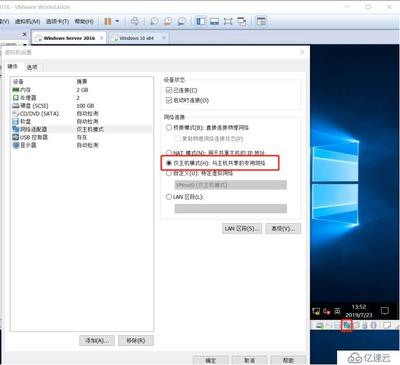This screenshot has height=365, width=400.
Task: Select the 处理器 device row
Action: pos(82,98)
